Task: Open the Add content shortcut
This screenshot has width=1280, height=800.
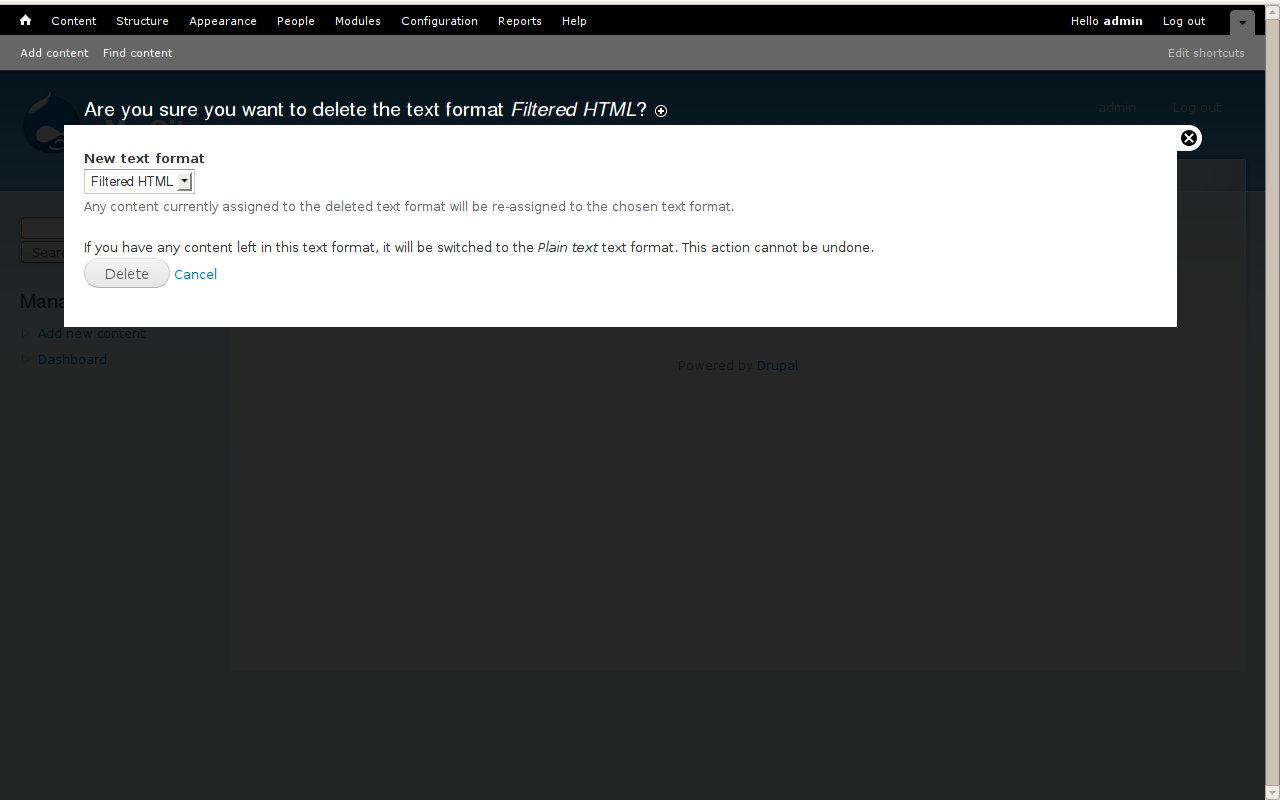Action: 54,53
